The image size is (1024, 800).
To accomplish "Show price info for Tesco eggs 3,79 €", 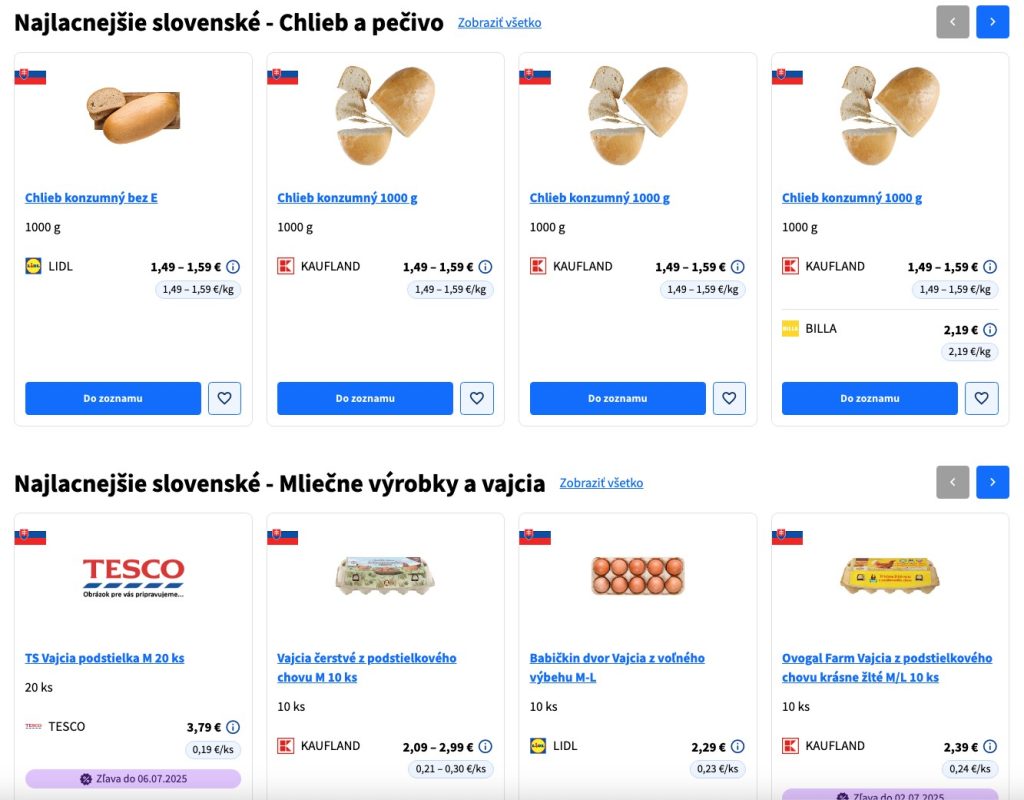I will pos(233,727).
